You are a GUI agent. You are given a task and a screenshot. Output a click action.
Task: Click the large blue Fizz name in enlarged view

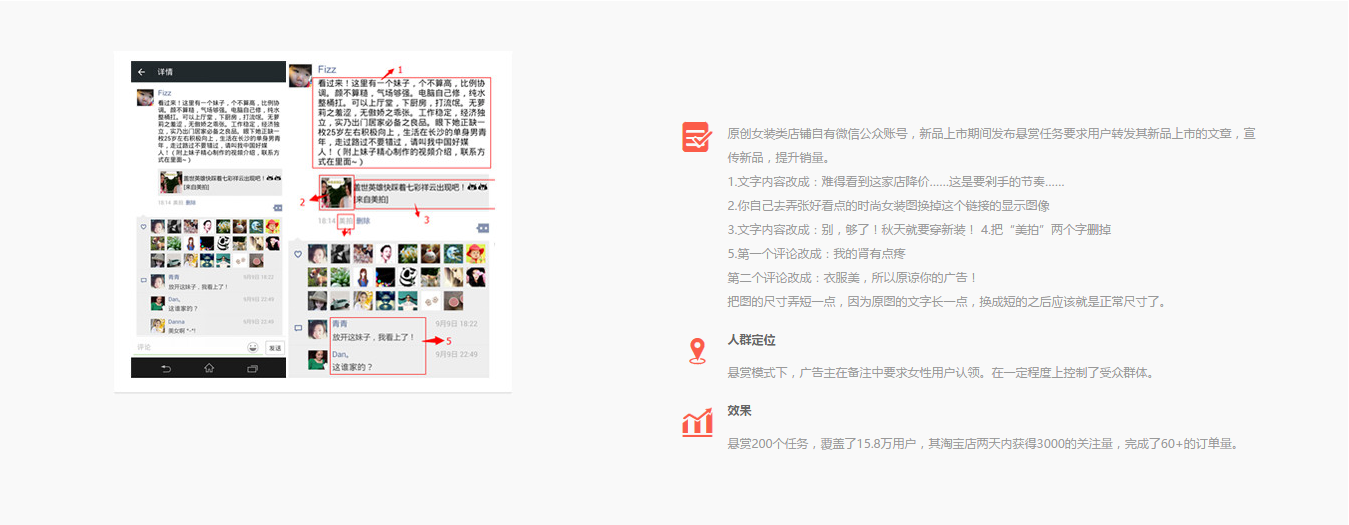[x=327, y=69]
